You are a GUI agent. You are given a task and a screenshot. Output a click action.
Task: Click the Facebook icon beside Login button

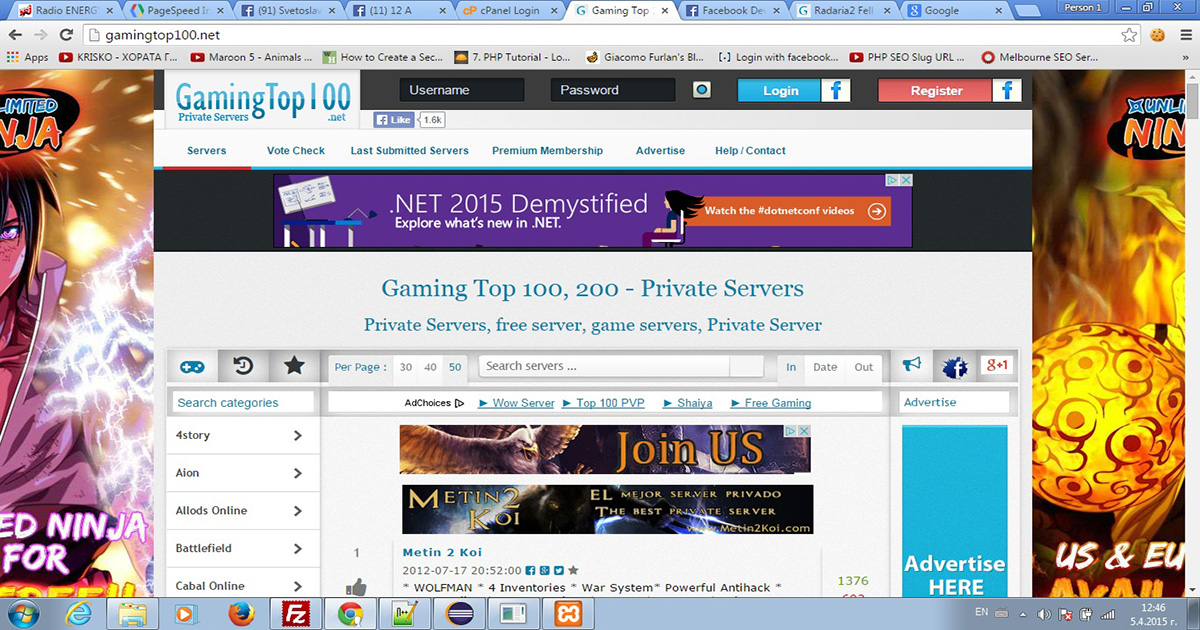click(x=836, y=90)
